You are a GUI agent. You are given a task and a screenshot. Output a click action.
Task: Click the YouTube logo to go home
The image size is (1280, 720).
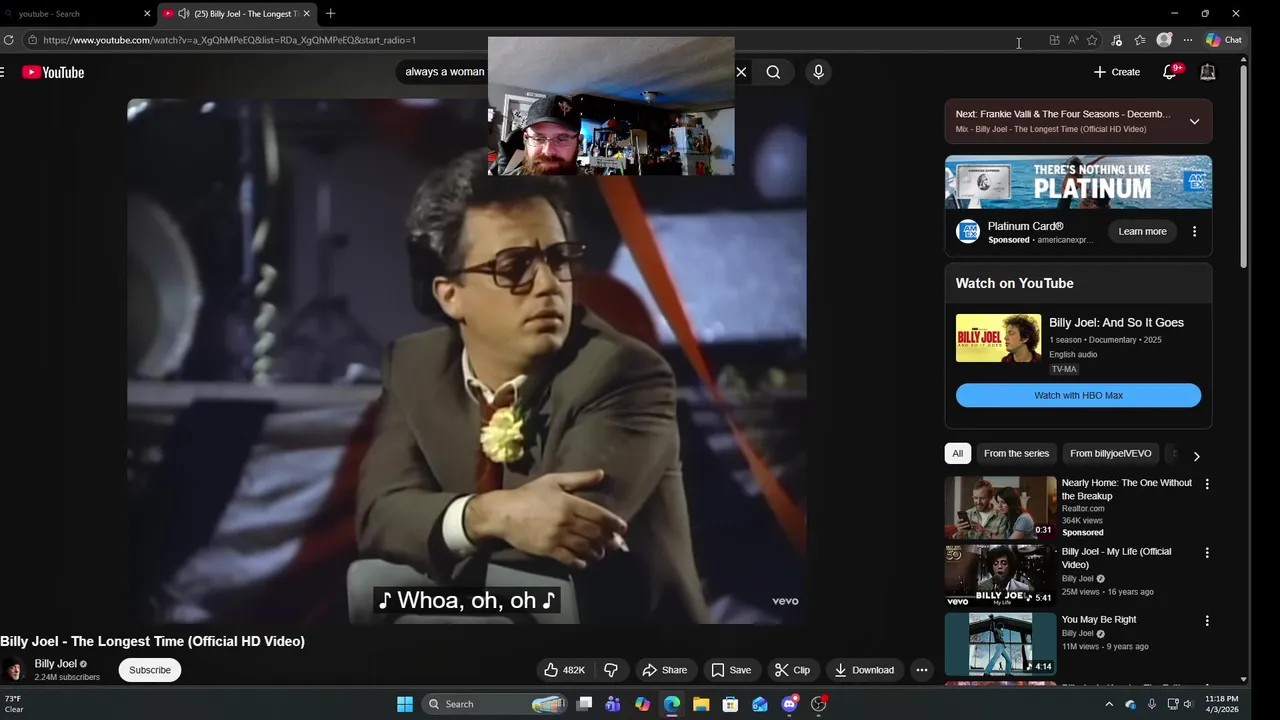(x=53, y=72)
